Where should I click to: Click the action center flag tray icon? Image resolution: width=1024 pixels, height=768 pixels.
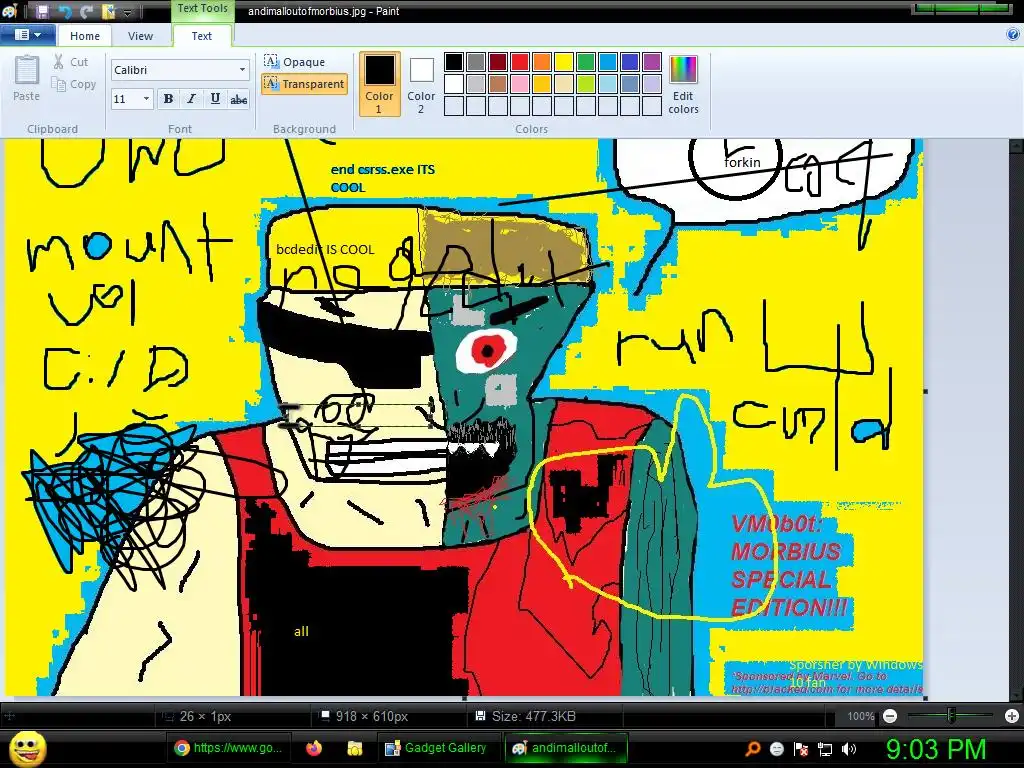(x=801, y=749)
